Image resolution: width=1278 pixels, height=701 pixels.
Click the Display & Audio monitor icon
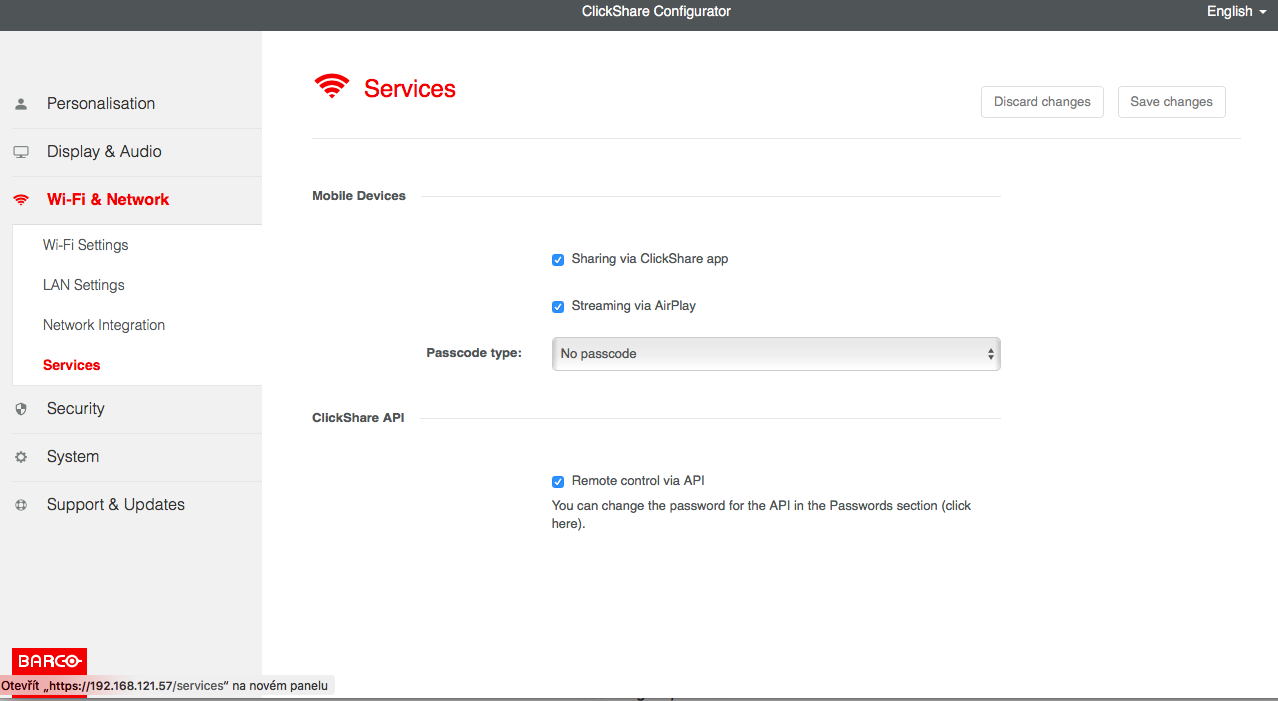click(x=21, y=152)
